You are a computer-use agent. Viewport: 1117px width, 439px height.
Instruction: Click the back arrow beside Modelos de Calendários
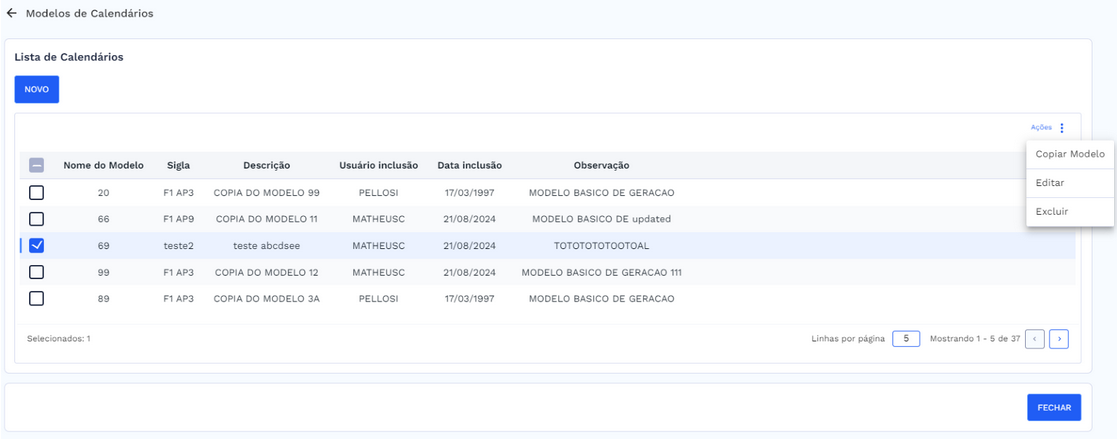[12, 14]
